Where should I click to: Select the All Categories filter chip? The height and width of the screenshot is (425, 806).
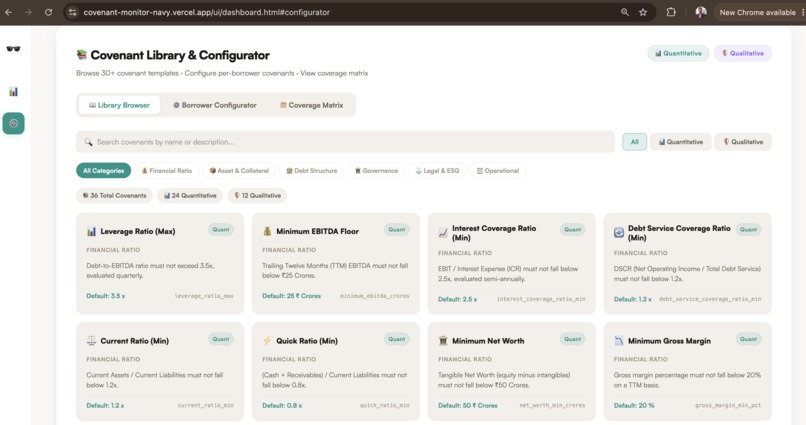[x=103, y=171]
